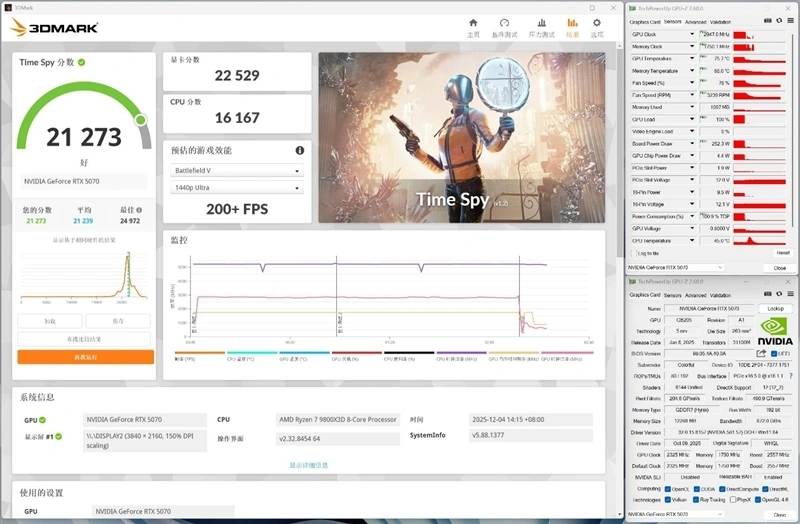Click the info icon beside estimated game performance
The height and width of the screenshot is (524, 800).
[x=299, y=150]
